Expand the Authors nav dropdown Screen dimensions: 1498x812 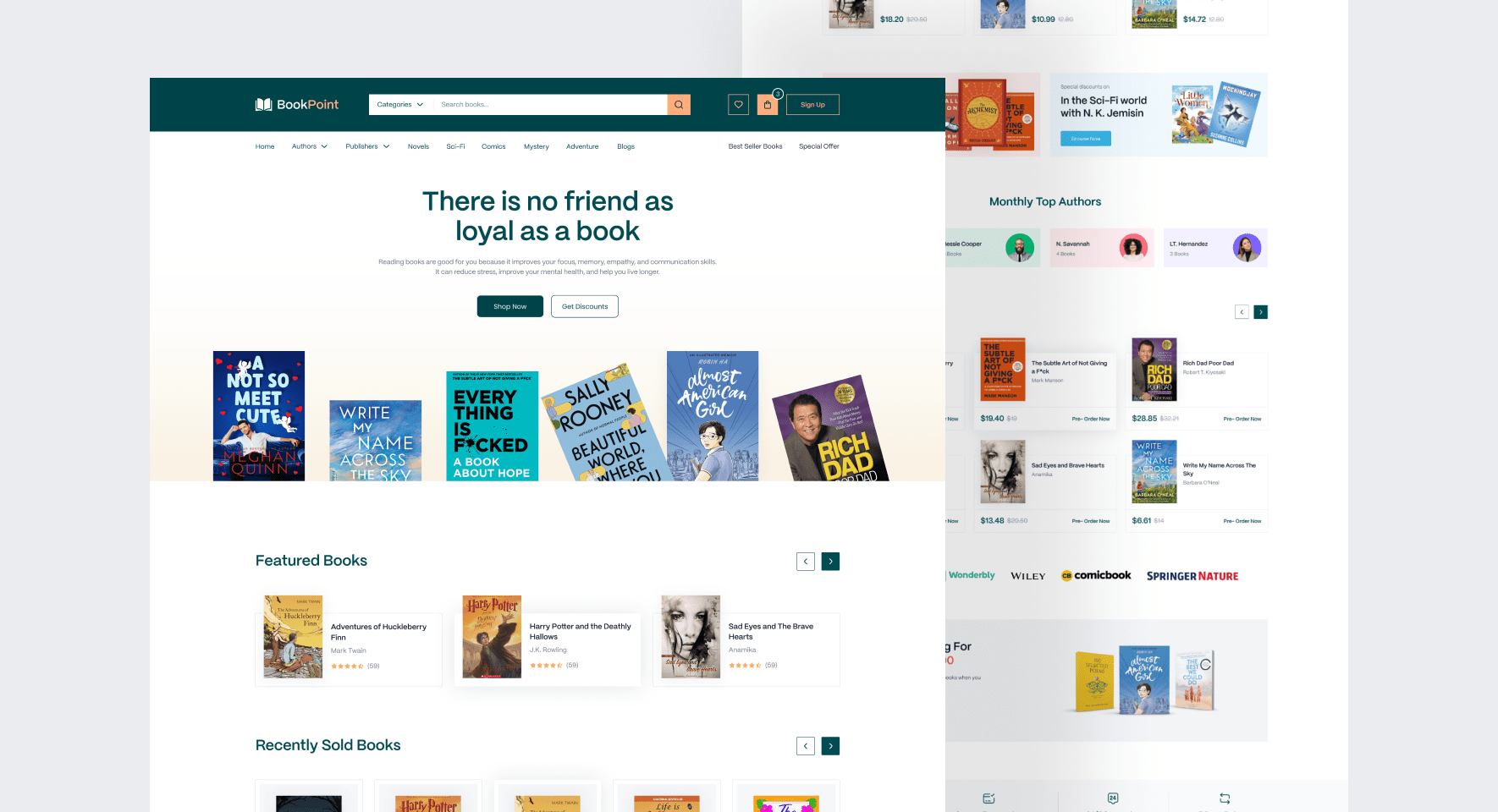(x=310, y=146)
